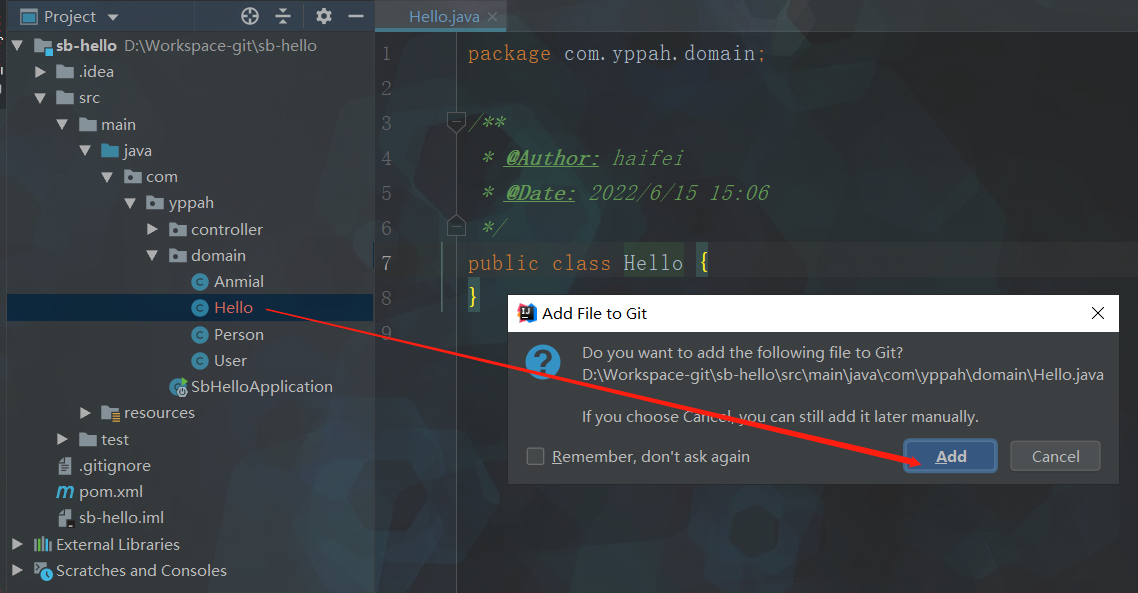Click the collapse all icon in Project panel
This screenshot has height=593, width=1138.
pyautogui.click(x=283, y=16)
